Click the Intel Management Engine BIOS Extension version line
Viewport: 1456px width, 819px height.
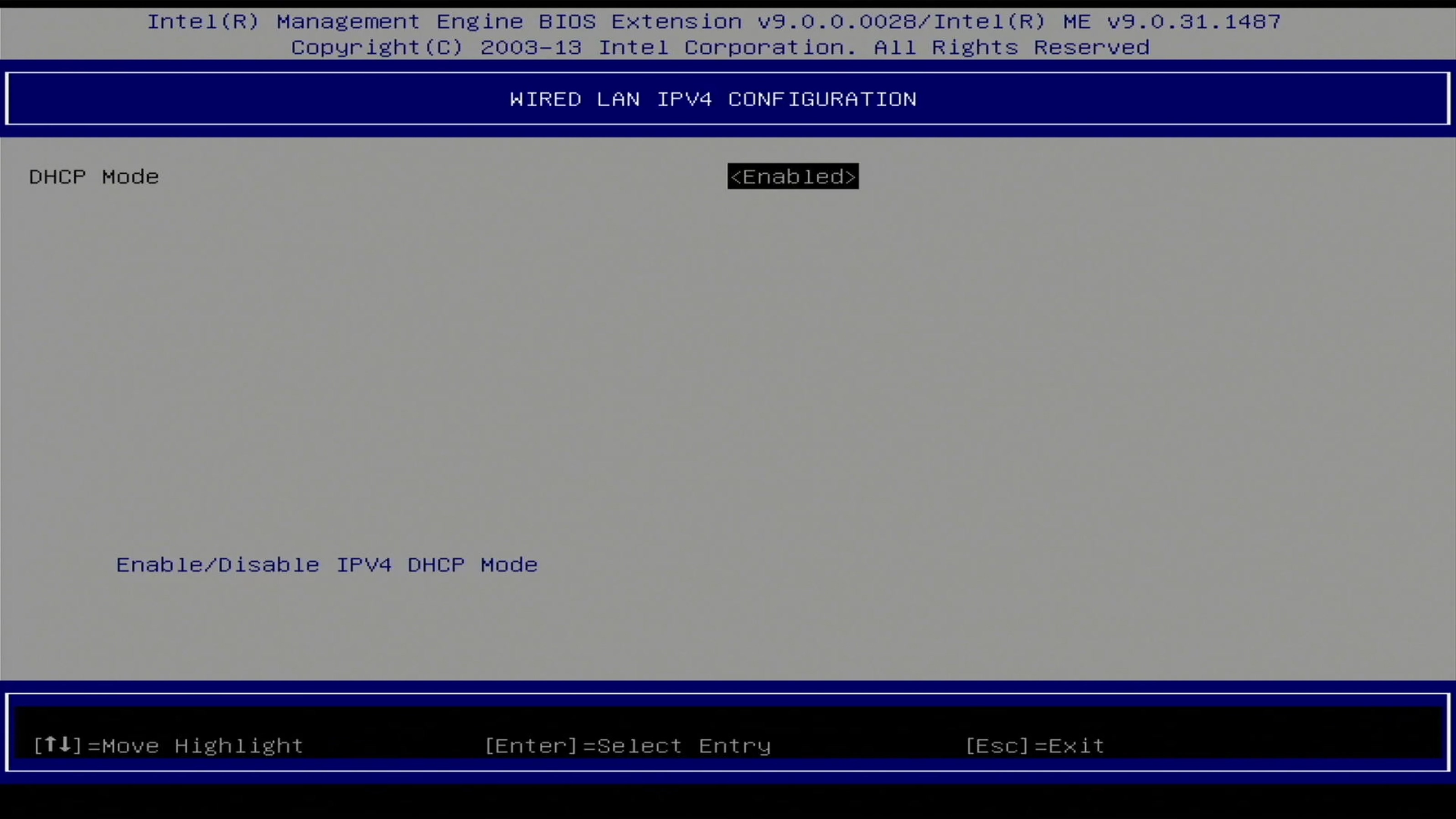tap(714, 21)
